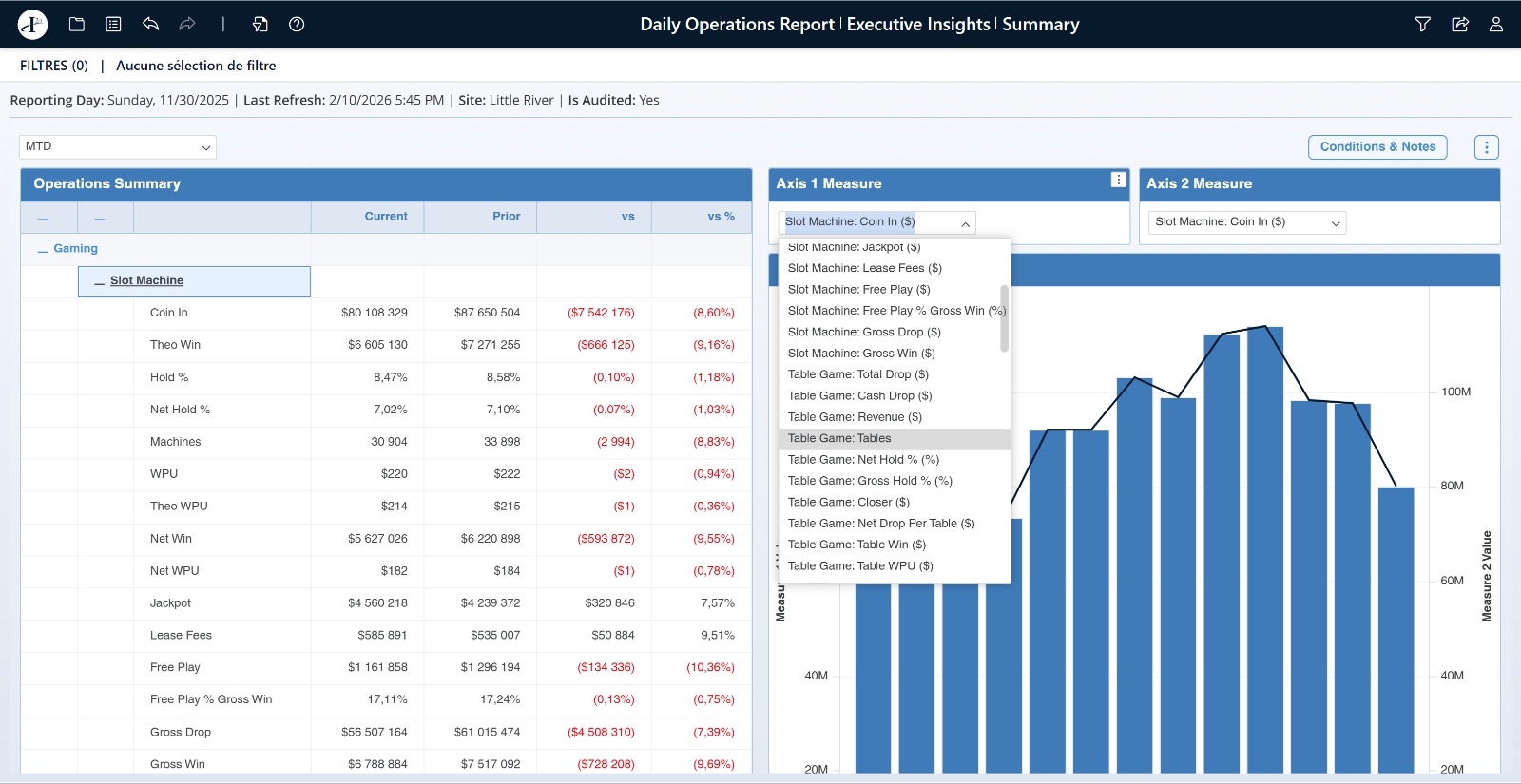Select Table Game: Net Drop Per Table option
Screen dimensions: 1521x784
coord(895,524)
